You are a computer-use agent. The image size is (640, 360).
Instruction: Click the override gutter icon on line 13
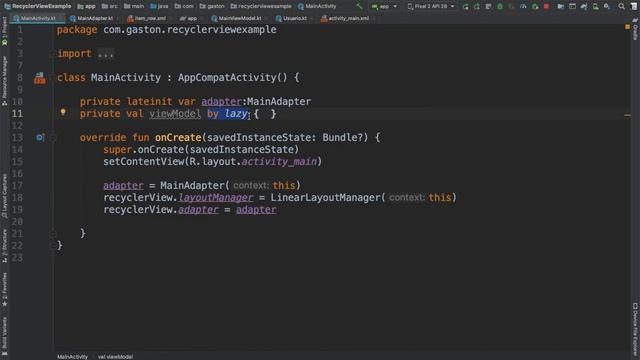click(40, 138)
